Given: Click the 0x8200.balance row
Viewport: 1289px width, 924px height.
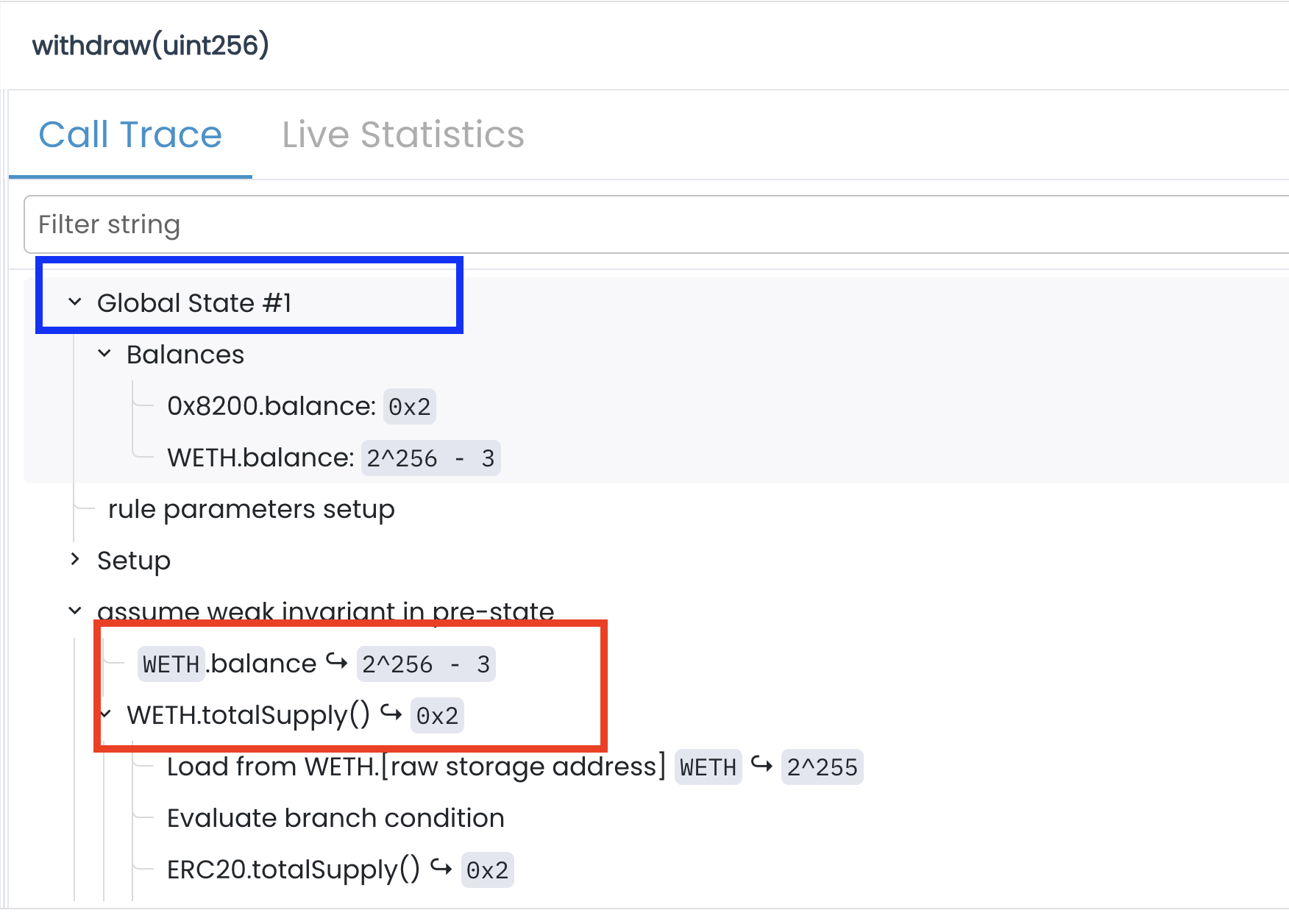Looking at the screenshot, I should (271, 406).
